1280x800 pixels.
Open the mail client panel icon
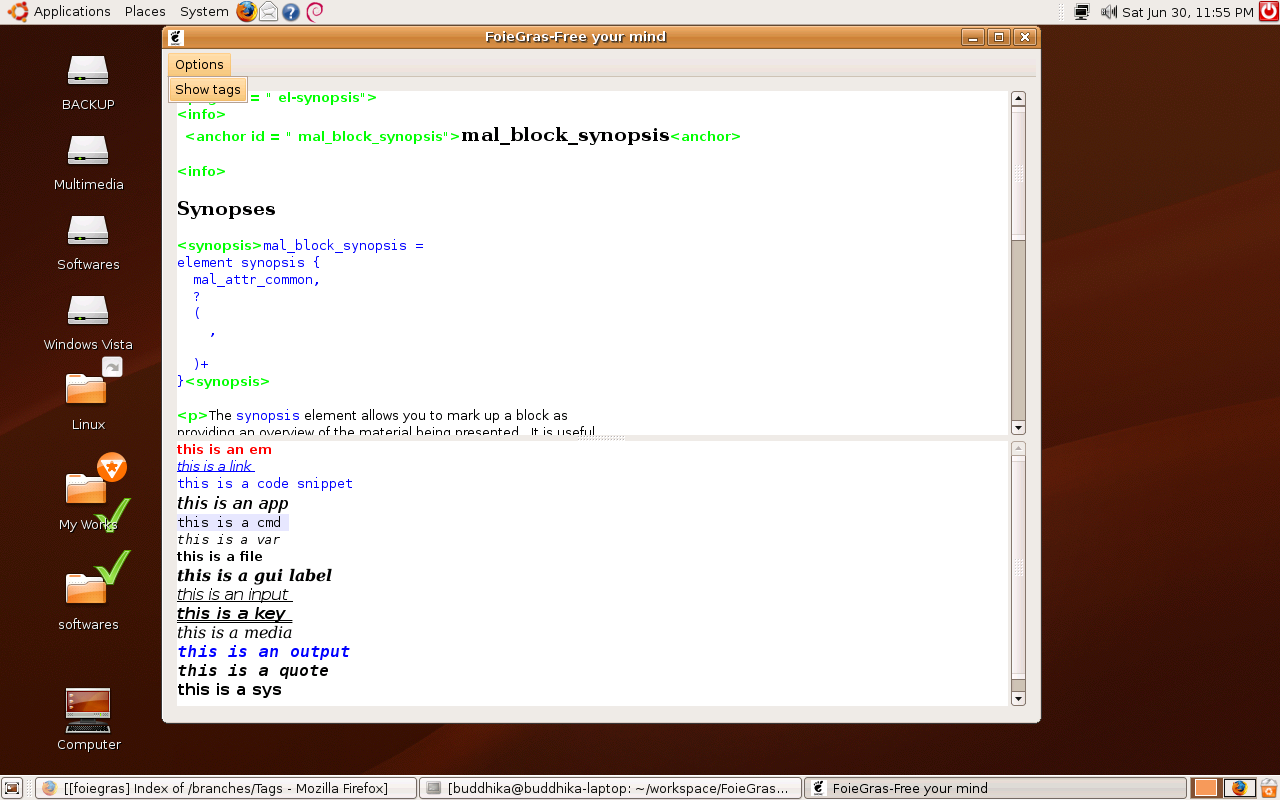point(269,12)
